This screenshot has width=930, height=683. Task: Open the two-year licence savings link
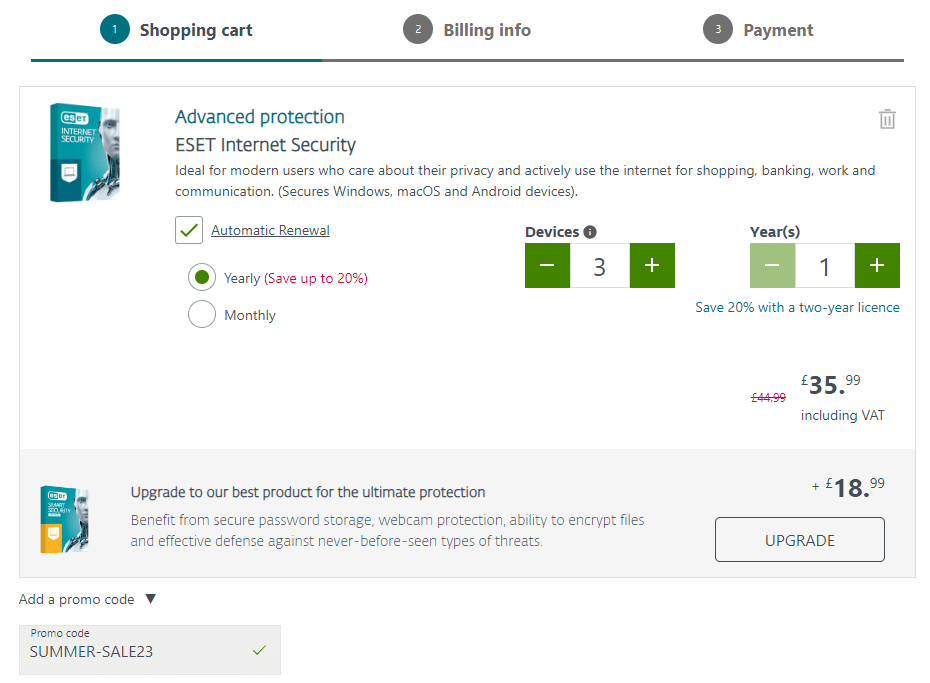797,307
